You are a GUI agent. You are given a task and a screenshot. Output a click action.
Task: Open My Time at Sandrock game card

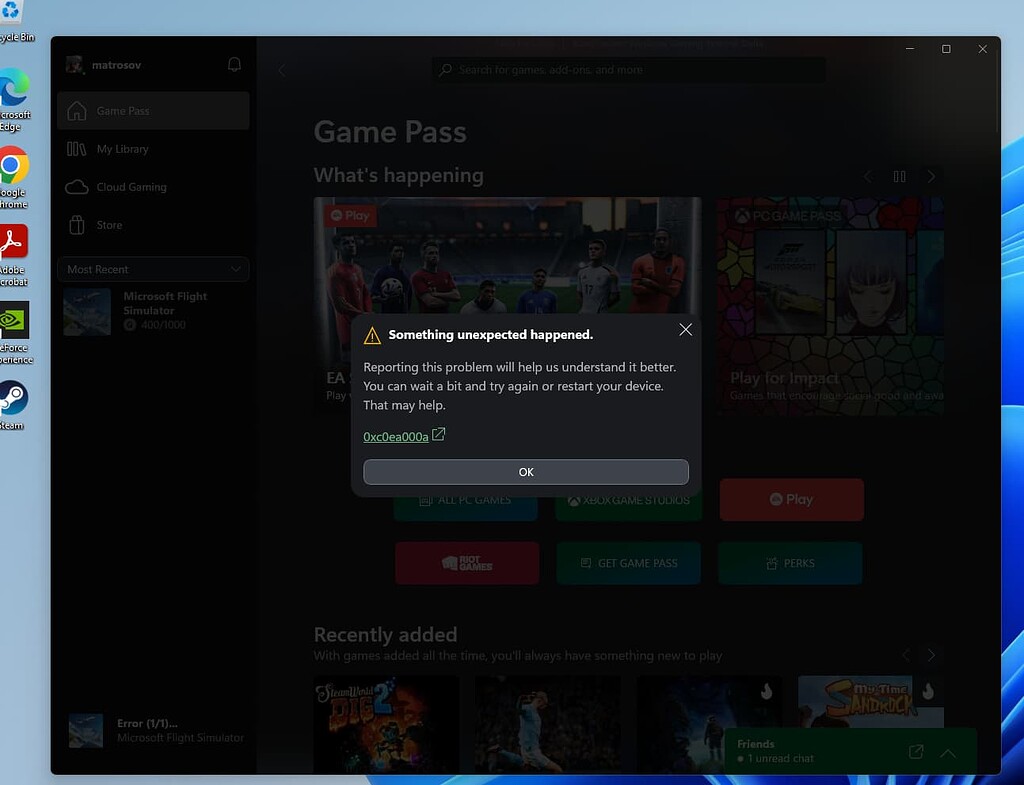point(871,702)
